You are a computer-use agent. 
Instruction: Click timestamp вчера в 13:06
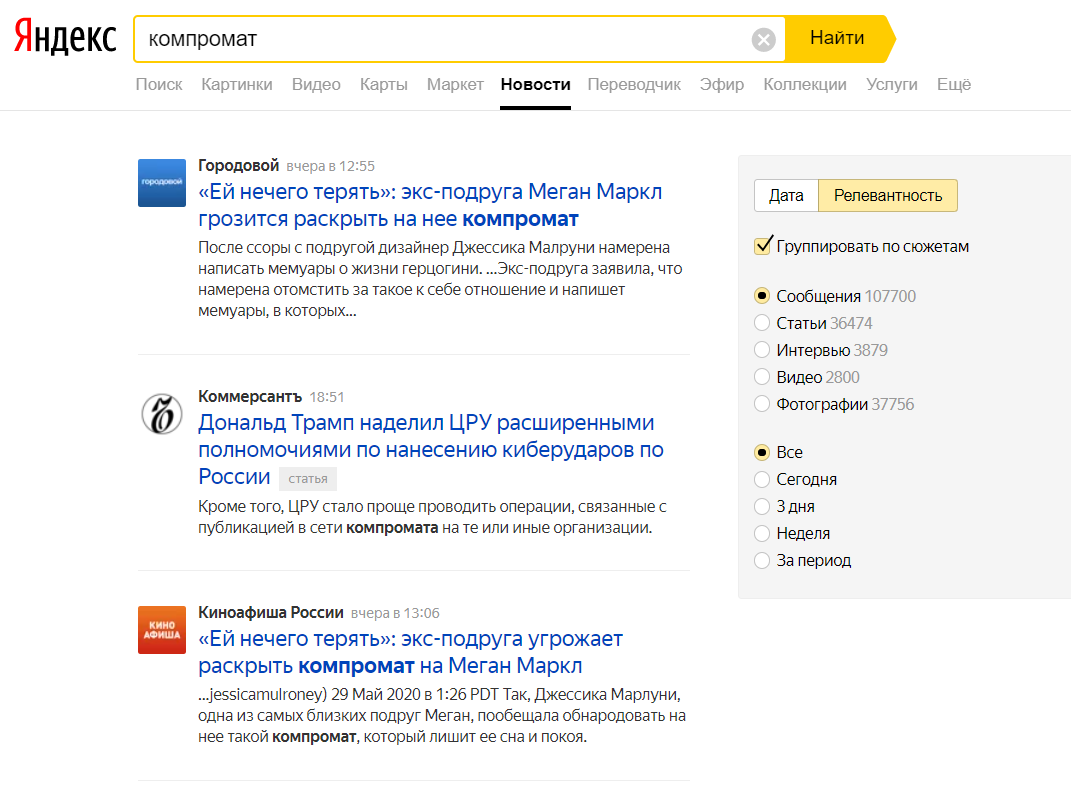coord(395,613)
